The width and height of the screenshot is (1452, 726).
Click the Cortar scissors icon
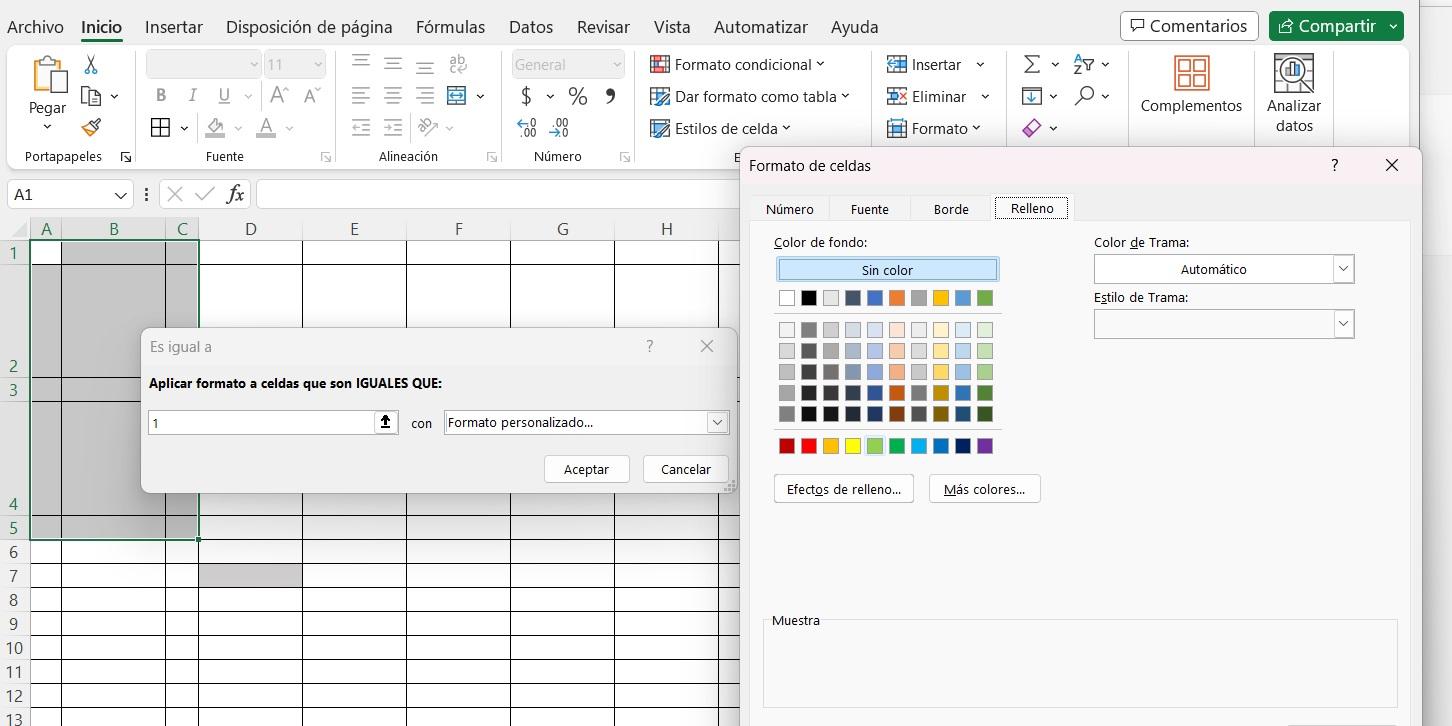[91, 65]
